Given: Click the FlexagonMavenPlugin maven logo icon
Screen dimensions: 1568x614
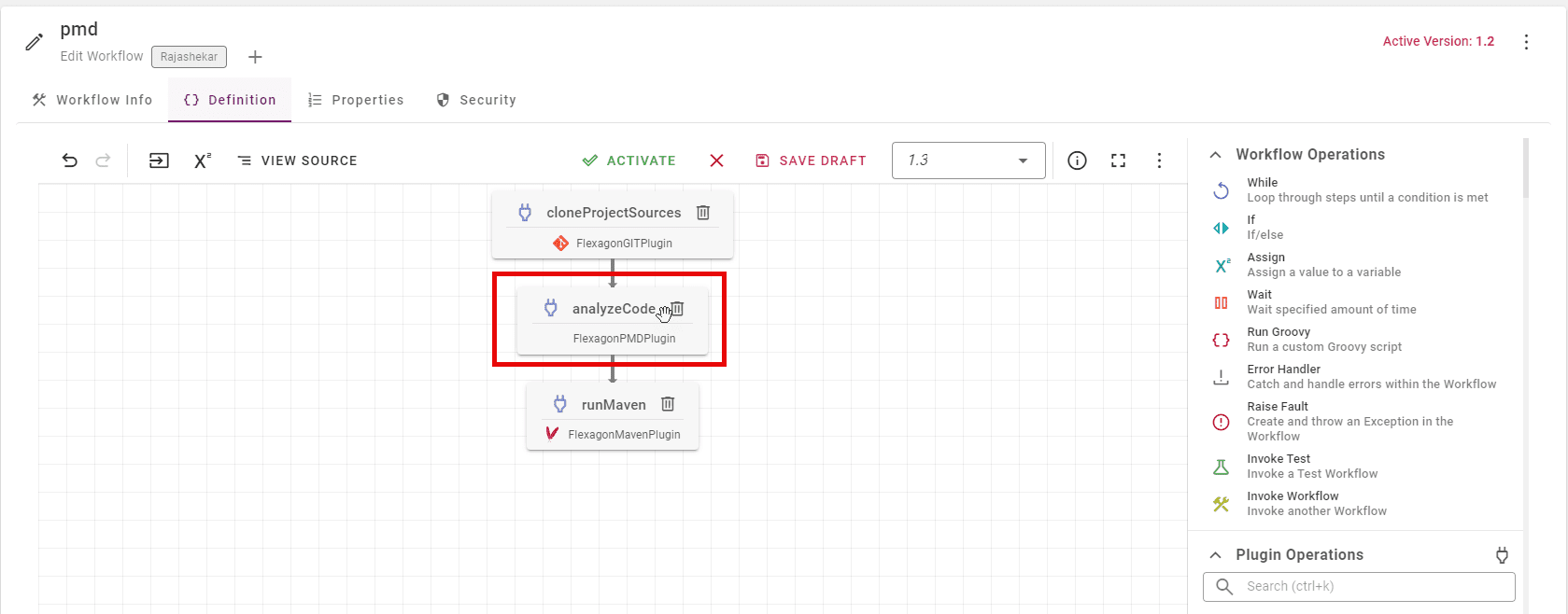Looking at the screenshot, I should pyautogui.click(x=552, y=433).
